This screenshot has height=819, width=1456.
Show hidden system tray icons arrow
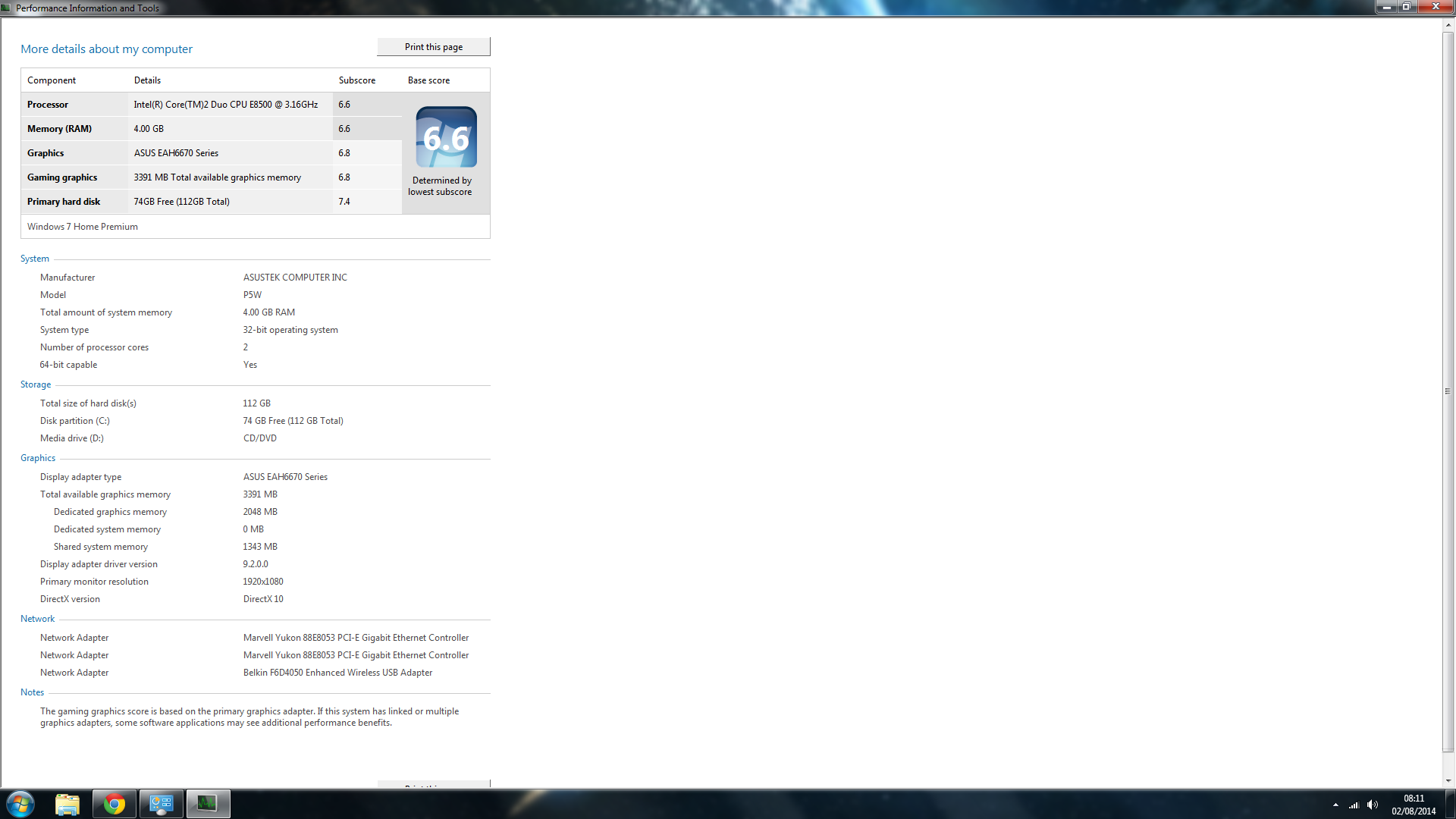(x=1335, y=805)
